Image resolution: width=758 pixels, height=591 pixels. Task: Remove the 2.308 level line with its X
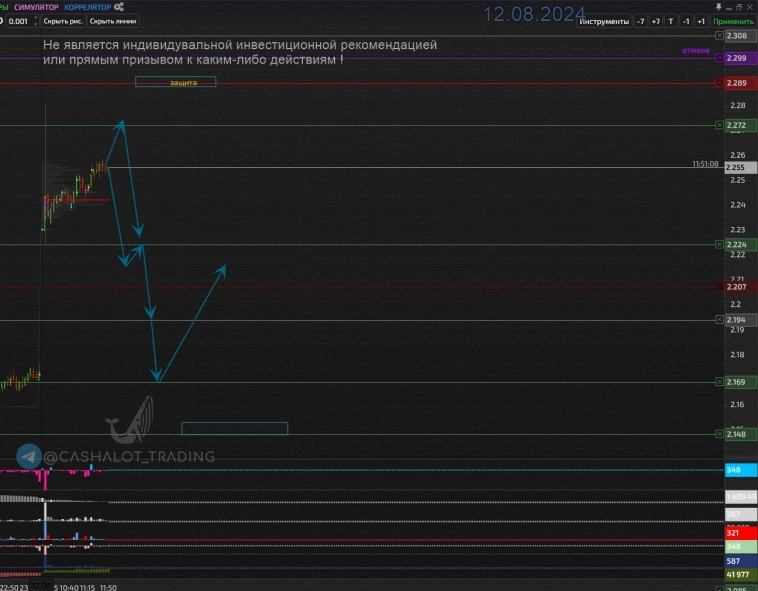pyautogui.click(x=719, y=36)
